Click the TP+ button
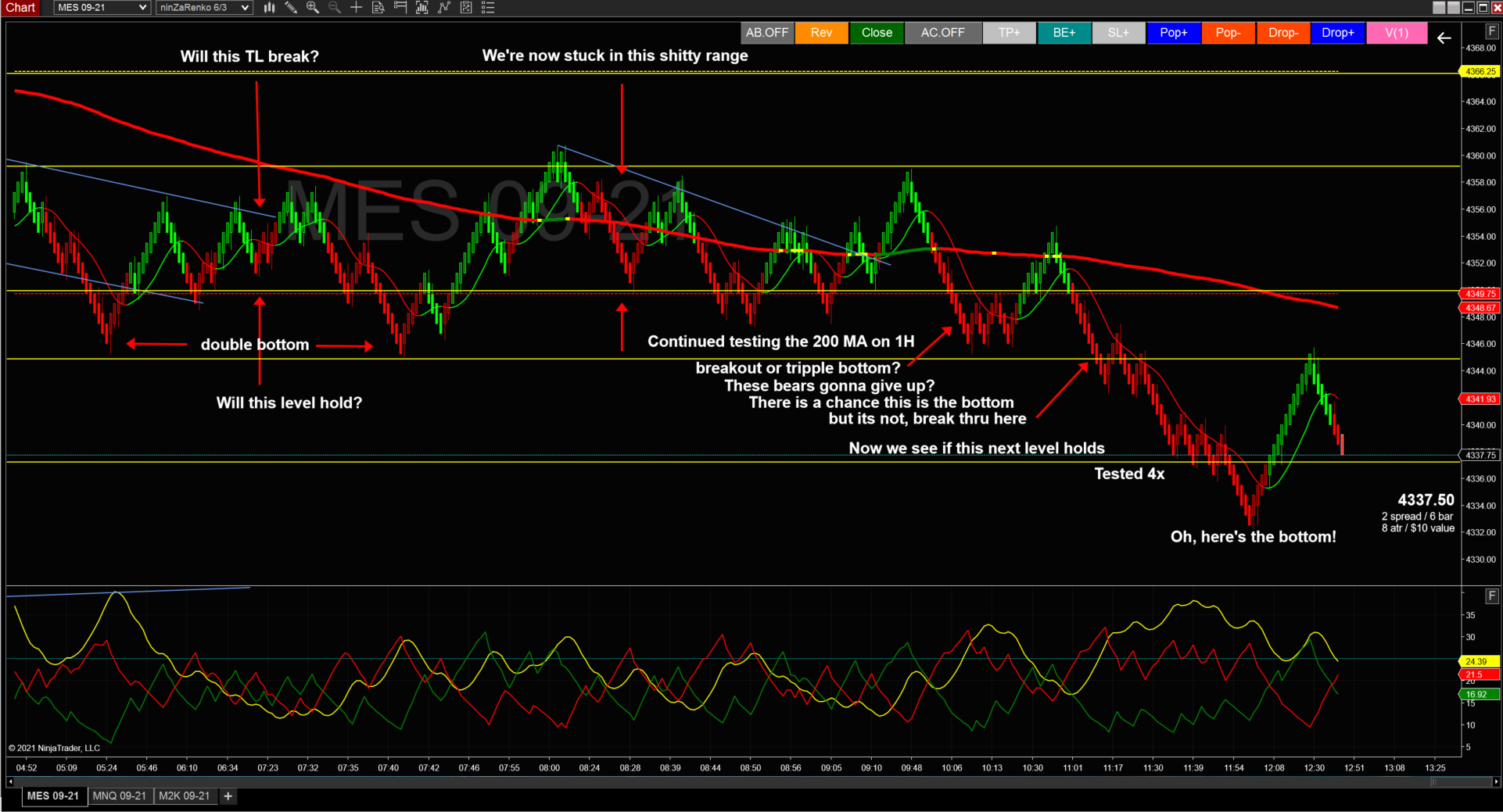 [x=1010, y=33]
